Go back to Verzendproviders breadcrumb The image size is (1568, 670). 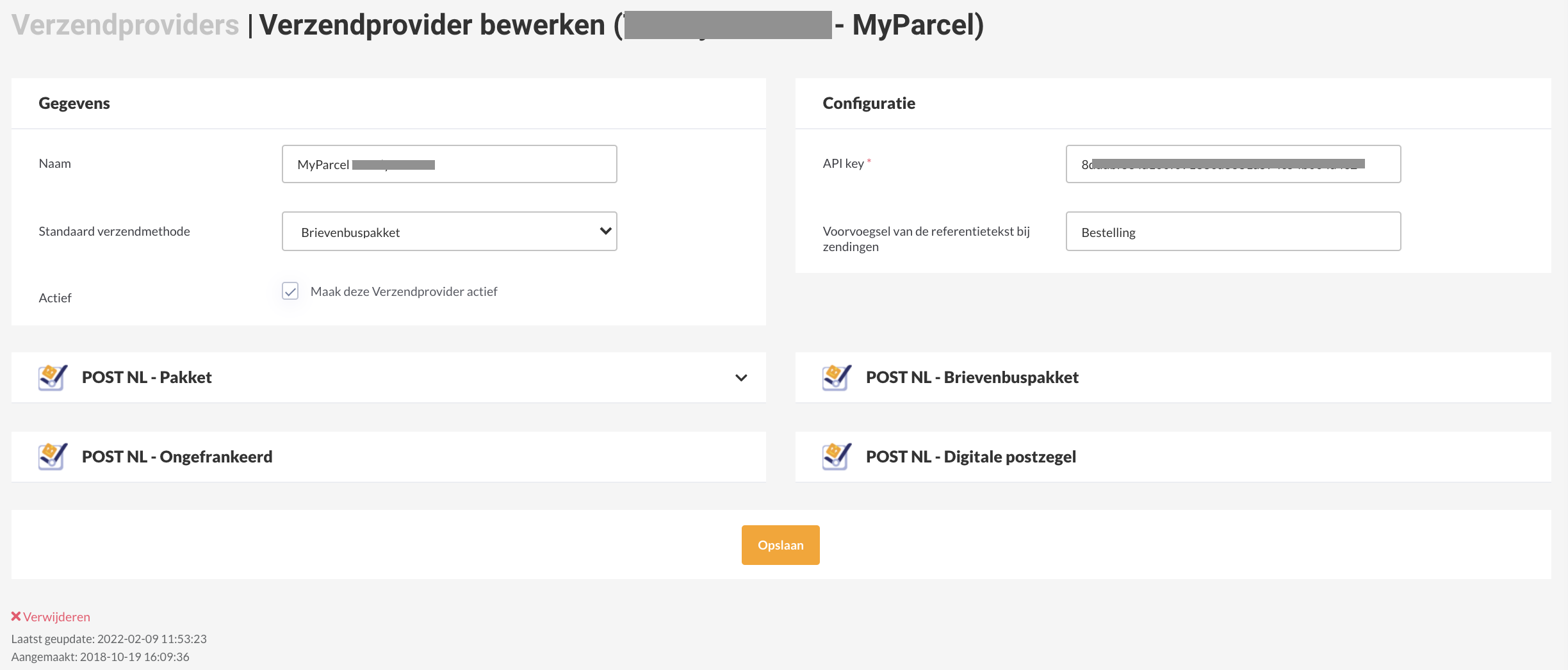[126, 25]
